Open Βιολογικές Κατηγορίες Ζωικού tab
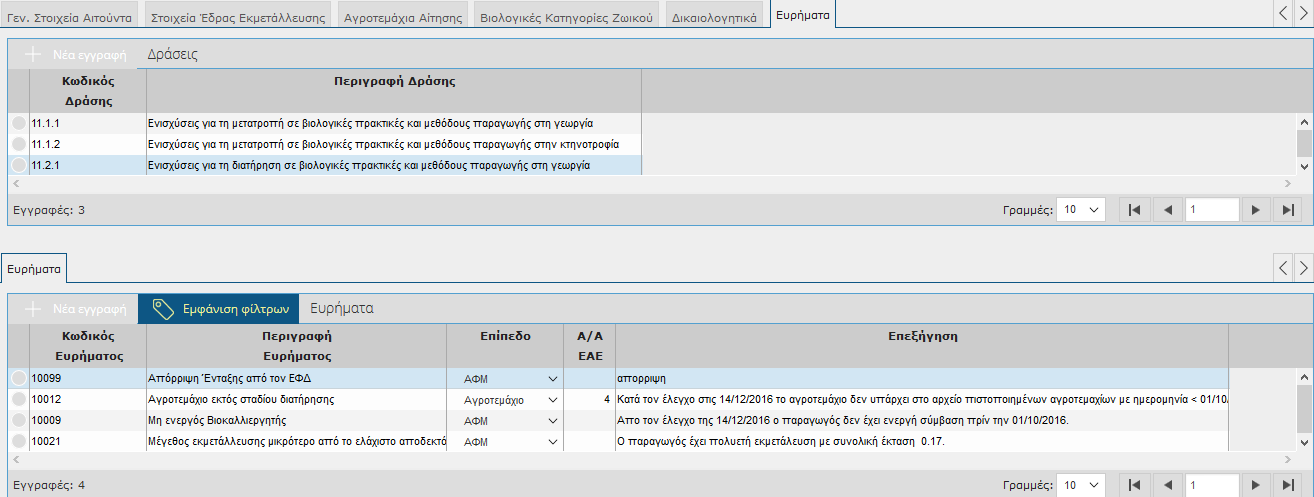Image resolution: width=1314 pixels, height=497 pixels. (566, 17)
